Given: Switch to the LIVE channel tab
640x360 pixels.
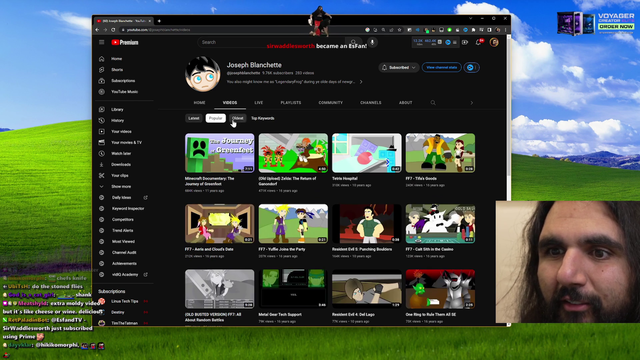Looking at the screenshot, I should [x=259, y=103].
